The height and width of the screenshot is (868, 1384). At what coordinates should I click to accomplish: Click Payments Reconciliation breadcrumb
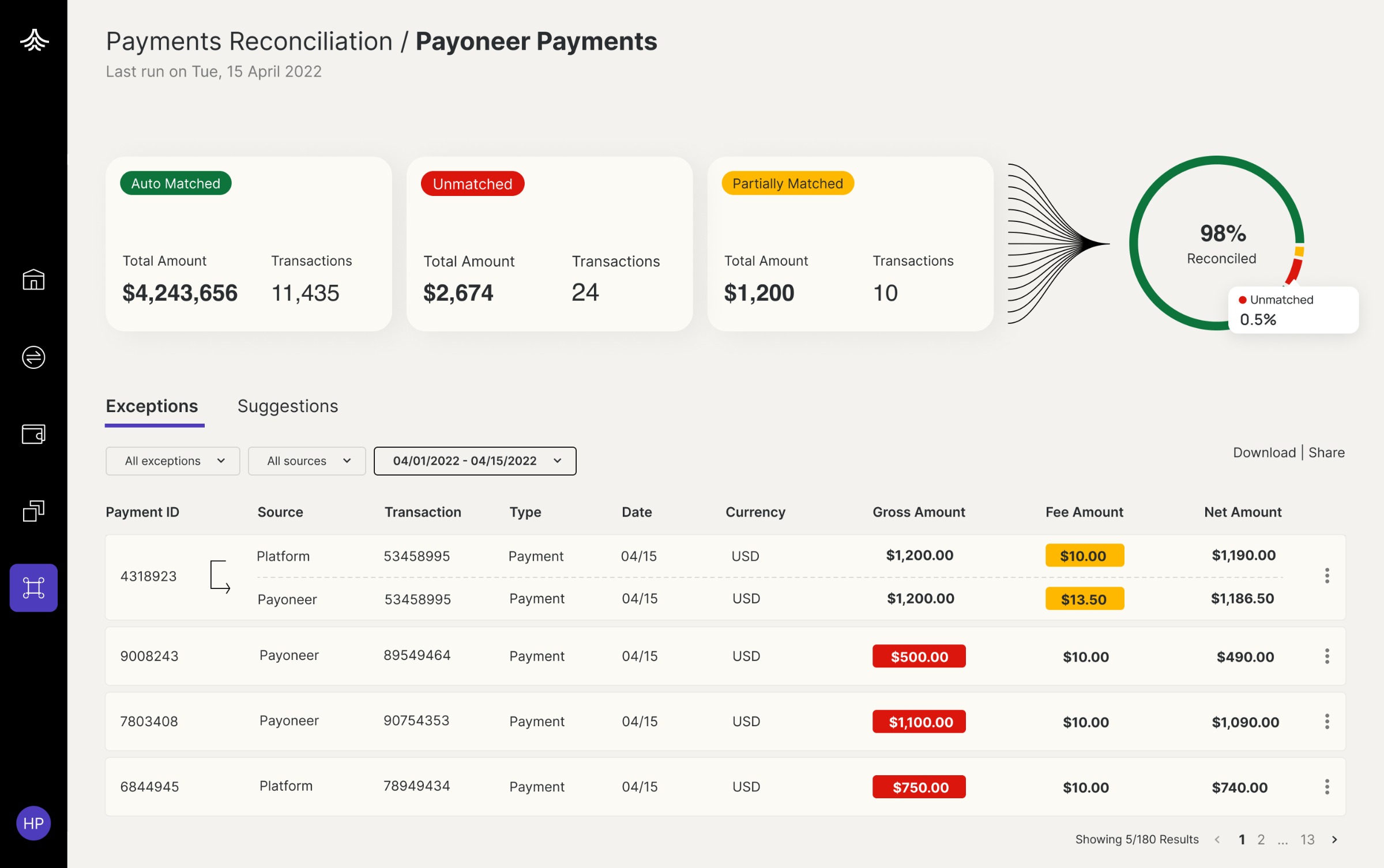[x=249, y=41]
